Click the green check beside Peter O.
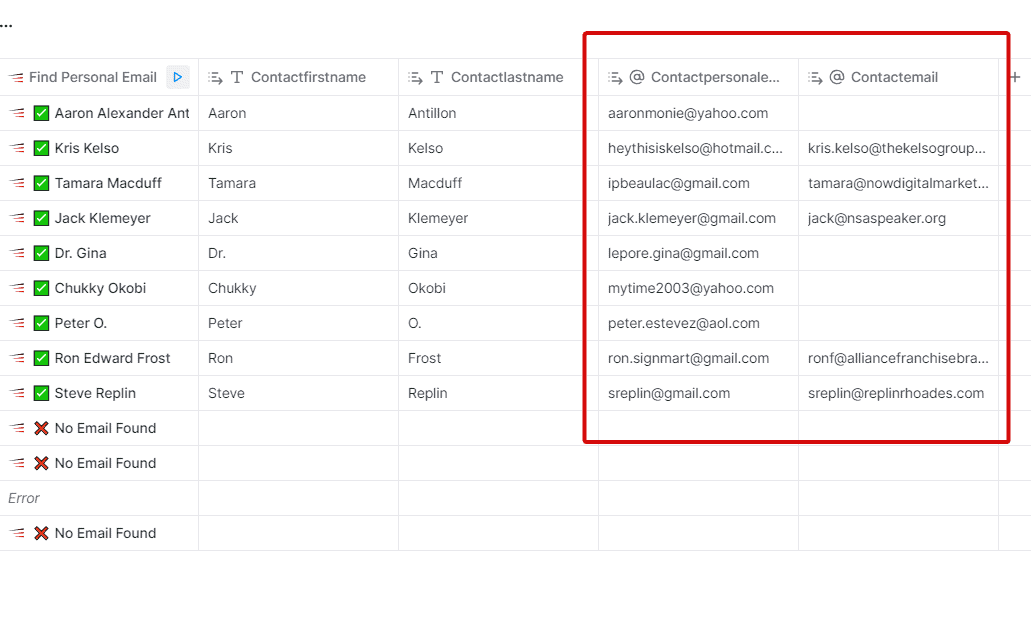 pos(41,323)
